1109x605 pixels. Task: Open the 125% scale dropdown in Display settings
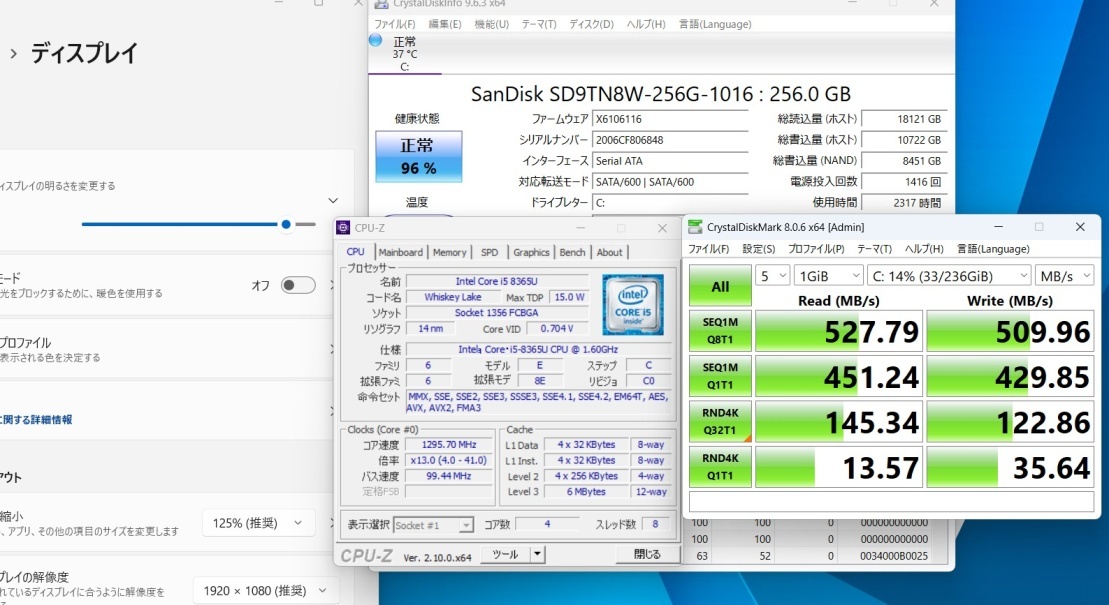[x=257, y=524]
